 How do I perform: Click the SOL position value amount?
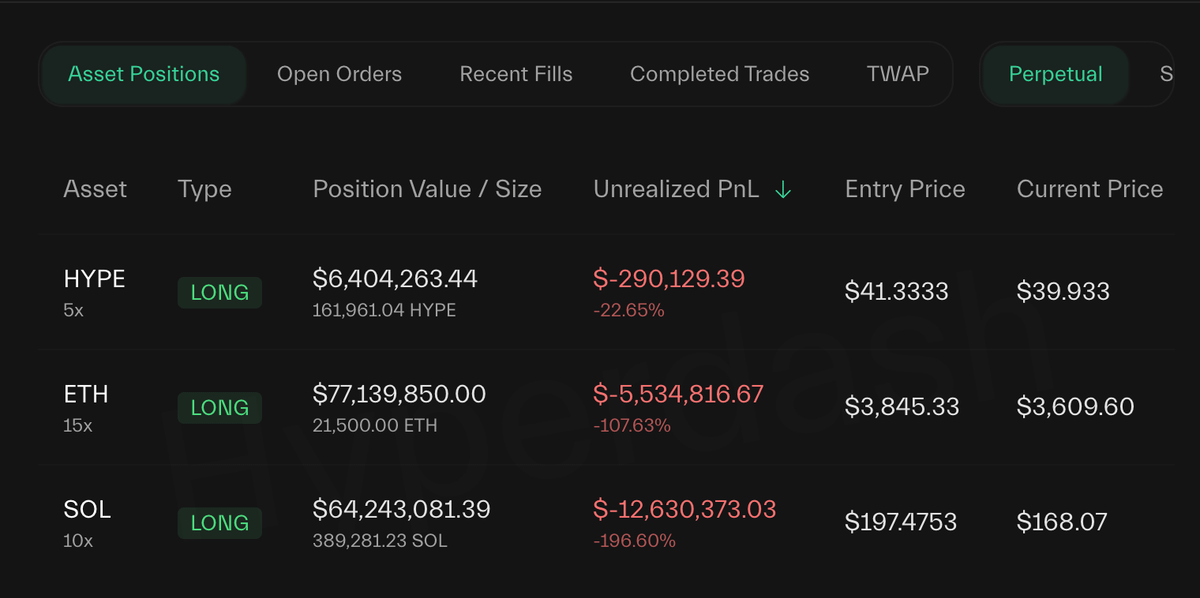click(x=401, y=510)
